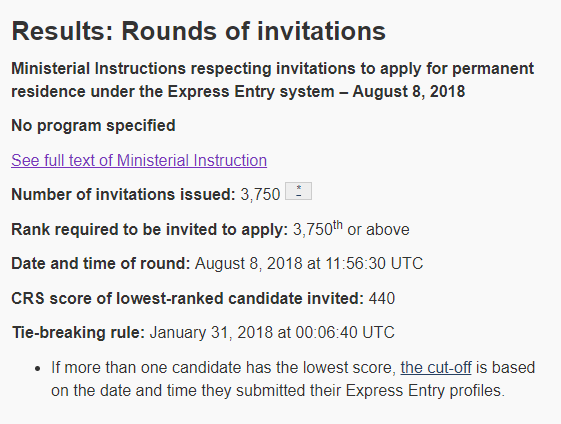The image size is (561, 424).
Task: Click the "Rank required to be invited to apply:" label
Action: click(x=150, y=229)
